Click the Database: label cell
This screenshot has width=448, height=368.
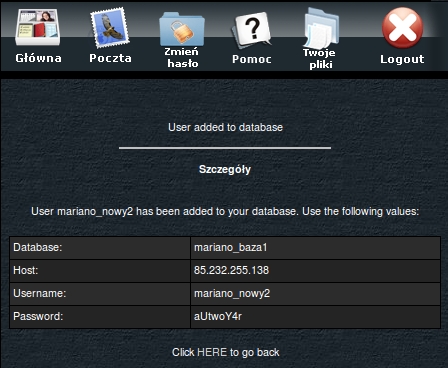click(100, 248)
